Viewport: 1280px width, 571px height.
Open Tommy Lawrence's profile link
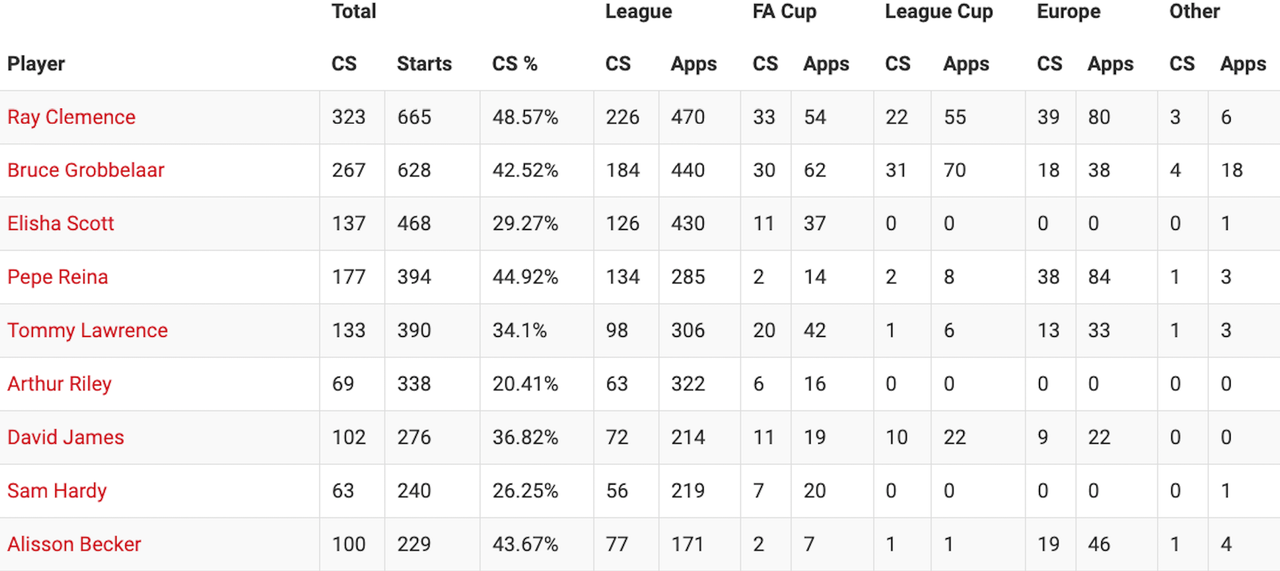pos(87,331)
